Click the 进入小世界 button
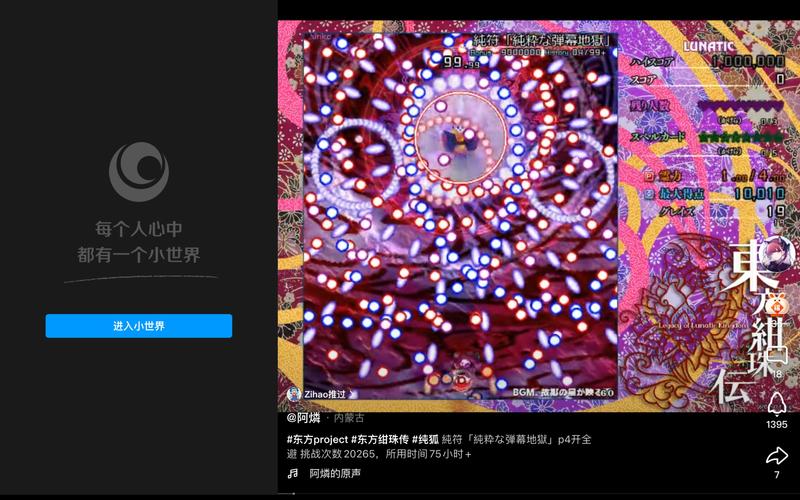The height and width of the screenshot is (500, 800). coord(139,326)
